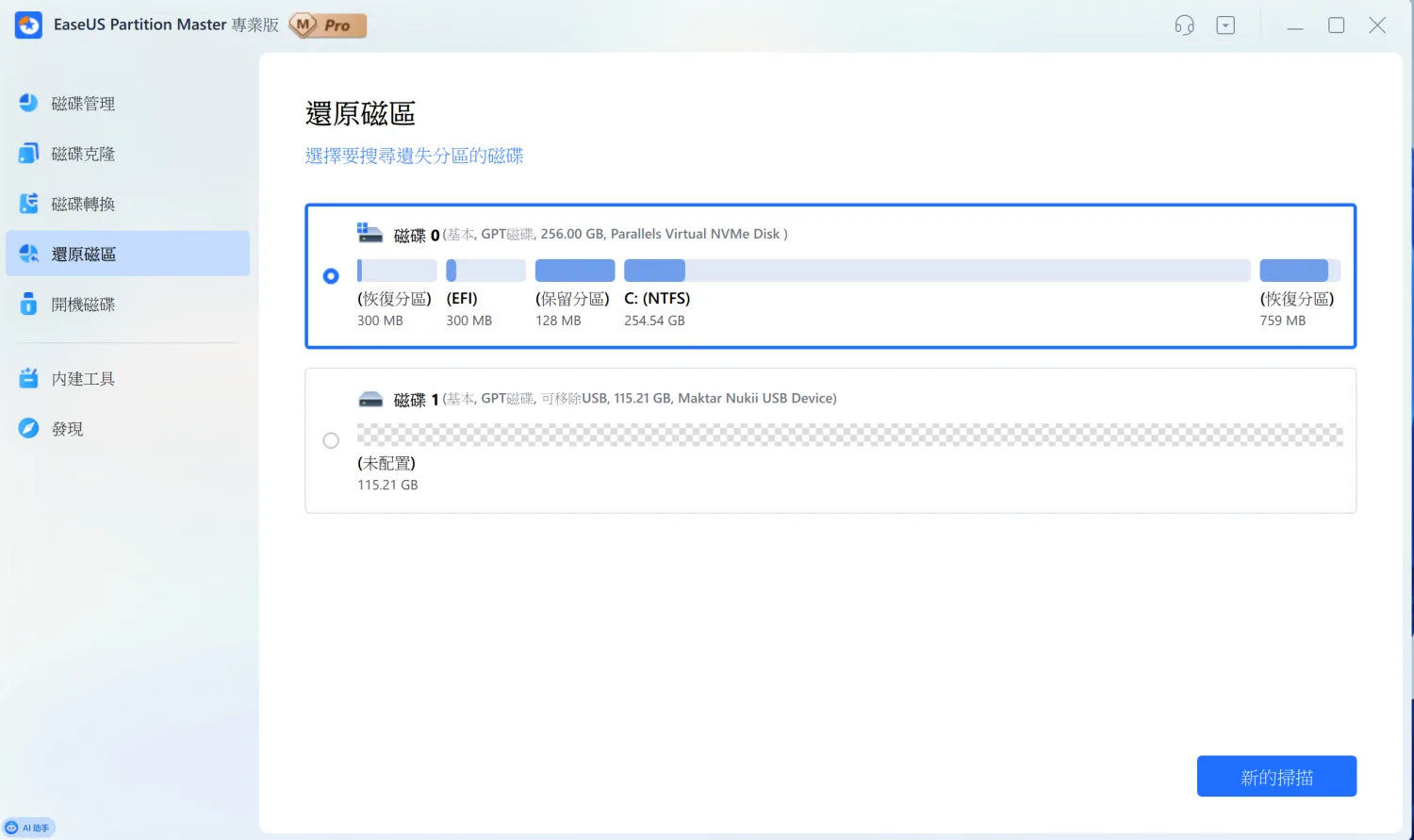Click the 發現 sidebar label

pos(68,429)
